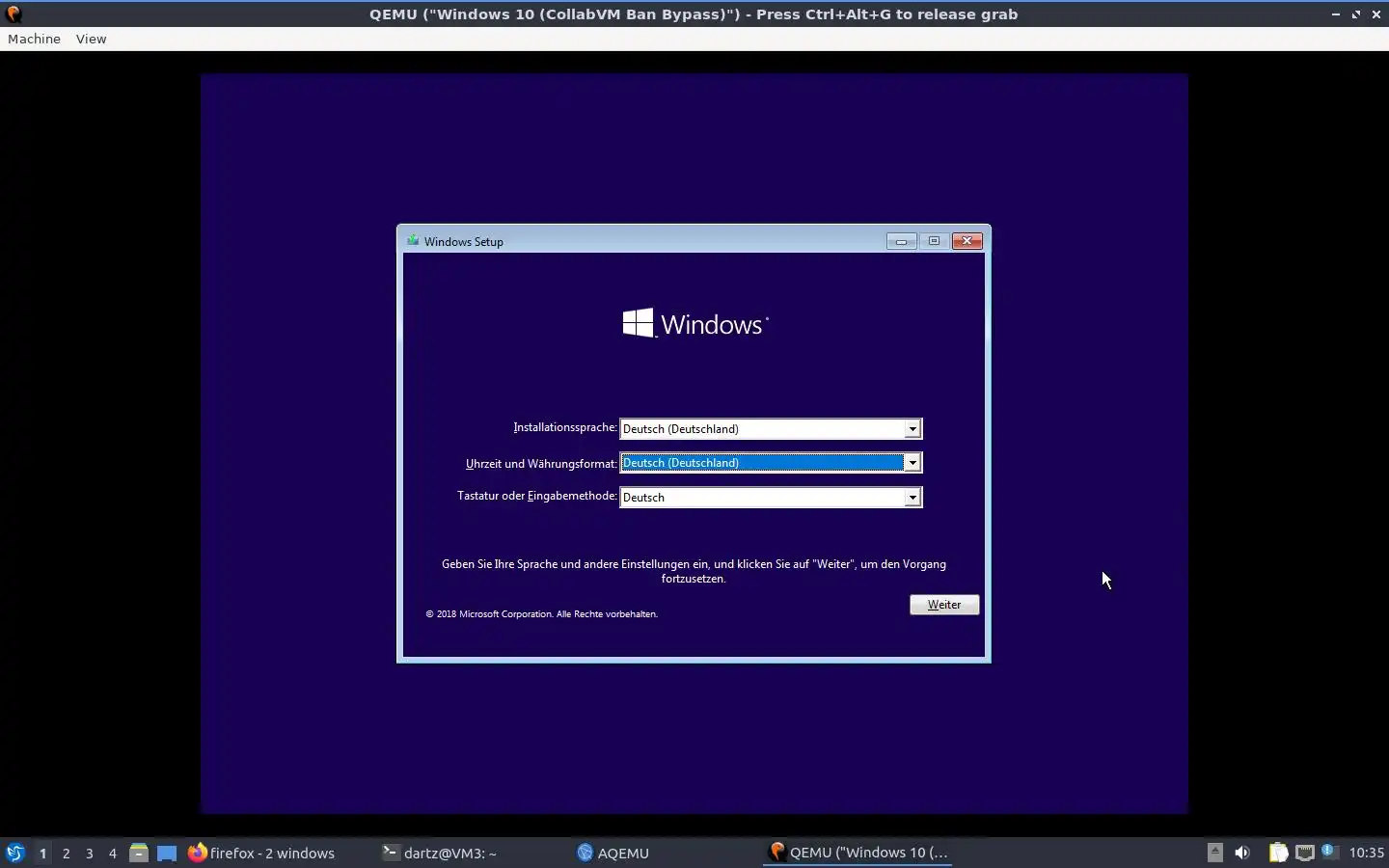Maximize the Windows Setup dialog
Screen dimensions: 1389x868
[934, 241]
